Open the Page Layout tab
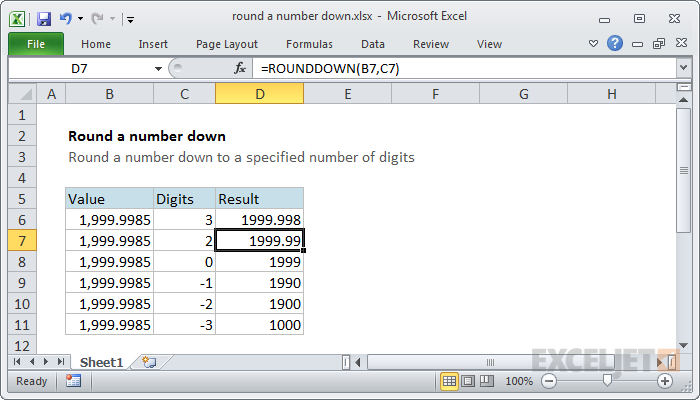700x400 pixels. pyautogui.click(x=227, y=44)
